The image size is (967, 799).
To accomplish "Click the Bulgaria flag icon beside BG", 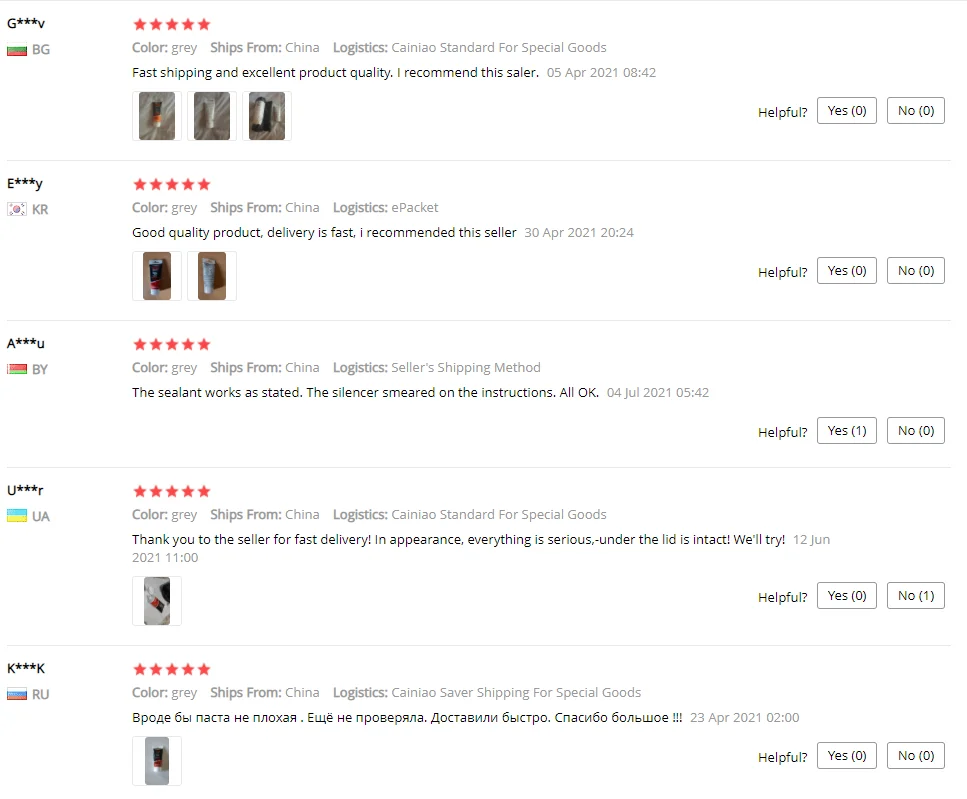I will 17,50.
